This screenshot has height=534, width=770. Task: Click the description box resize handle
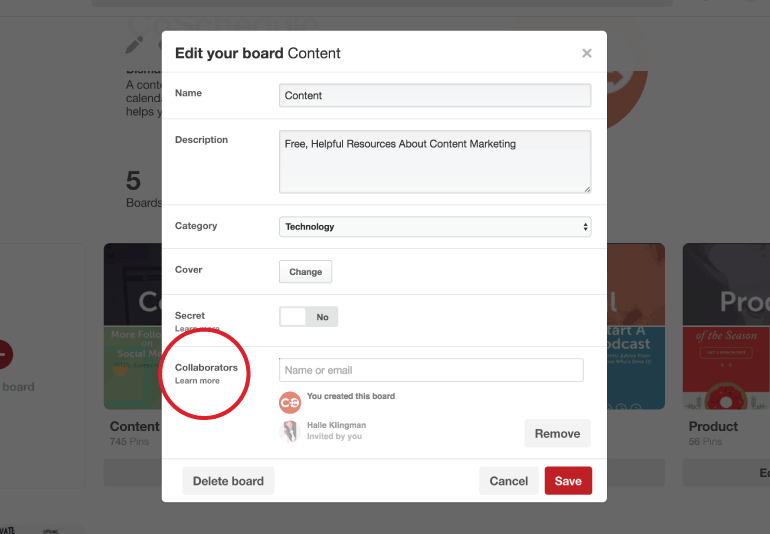[x=586, y=188]
